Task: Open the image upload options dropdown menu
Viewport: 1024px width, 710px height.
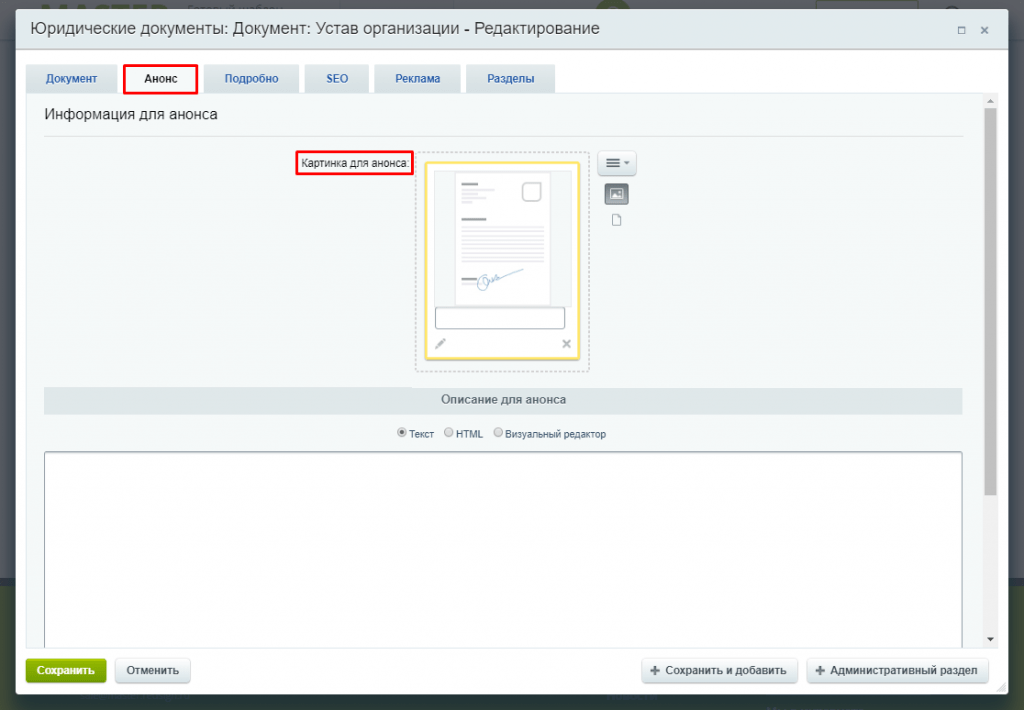Action: 616,163
